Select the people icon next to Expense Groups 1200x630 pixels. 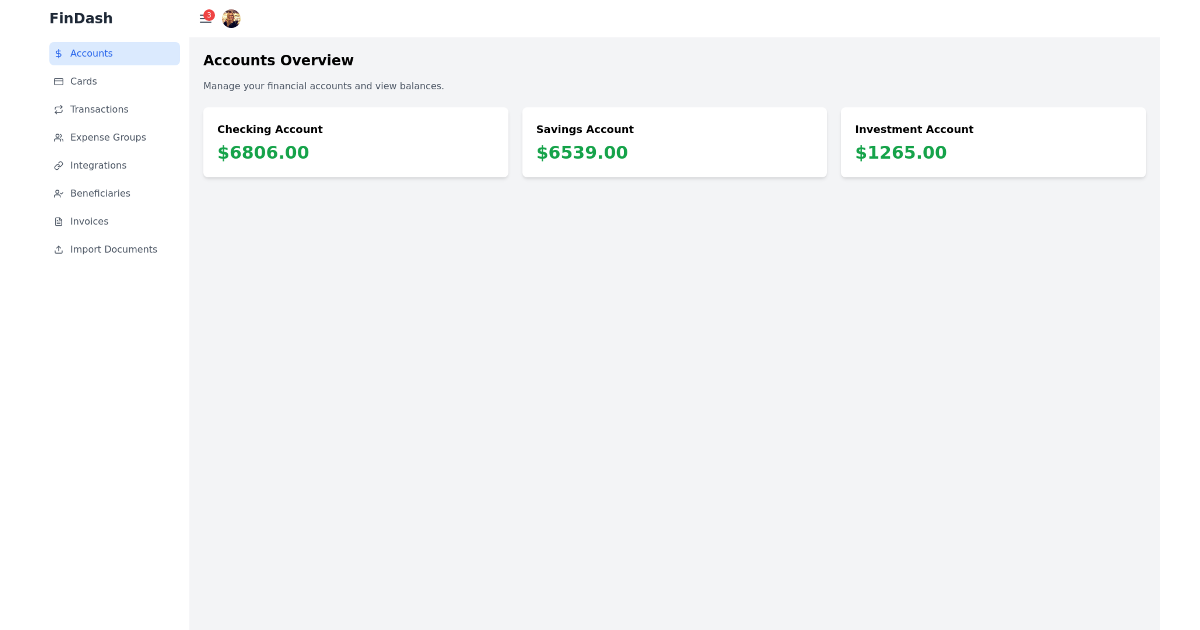tap(59, 137)
